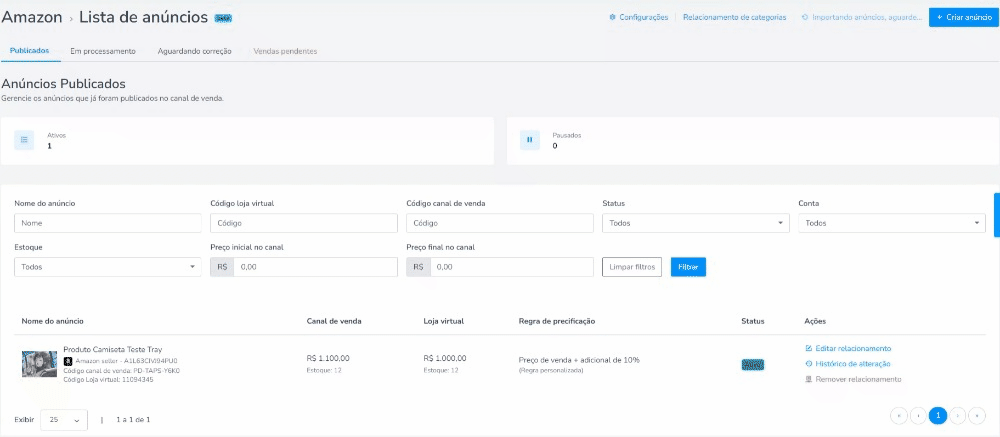1000x437 pixels.
Task: Click the Pausados pause icon
Action: 529,140
